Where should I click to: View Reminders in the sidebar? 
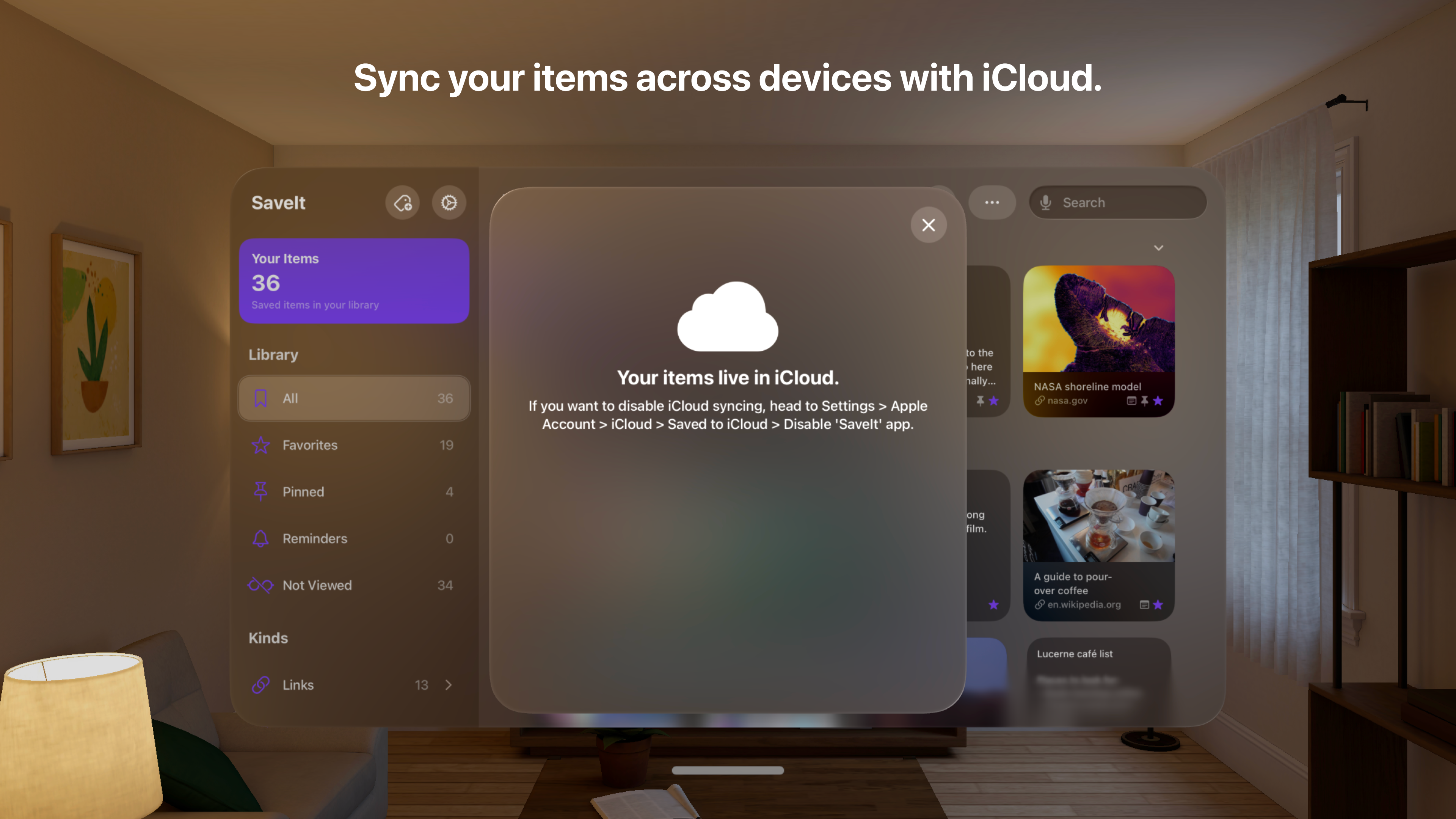click(354, 539)
